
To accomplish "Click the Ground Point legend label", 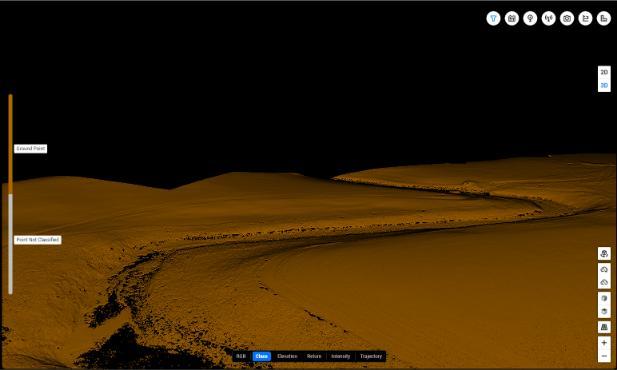I will pyautogui.click(x=31, y=148).
